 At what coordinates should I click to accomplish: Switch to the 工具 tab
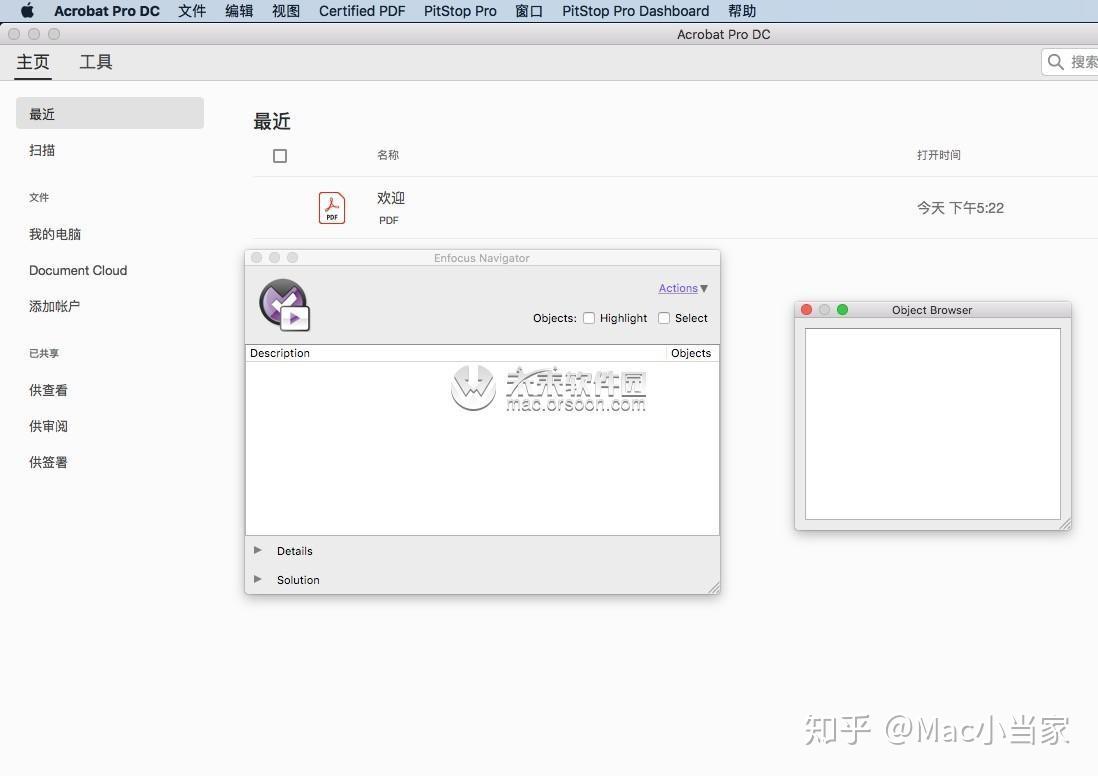pyautogui.click(x=95, y=61)
